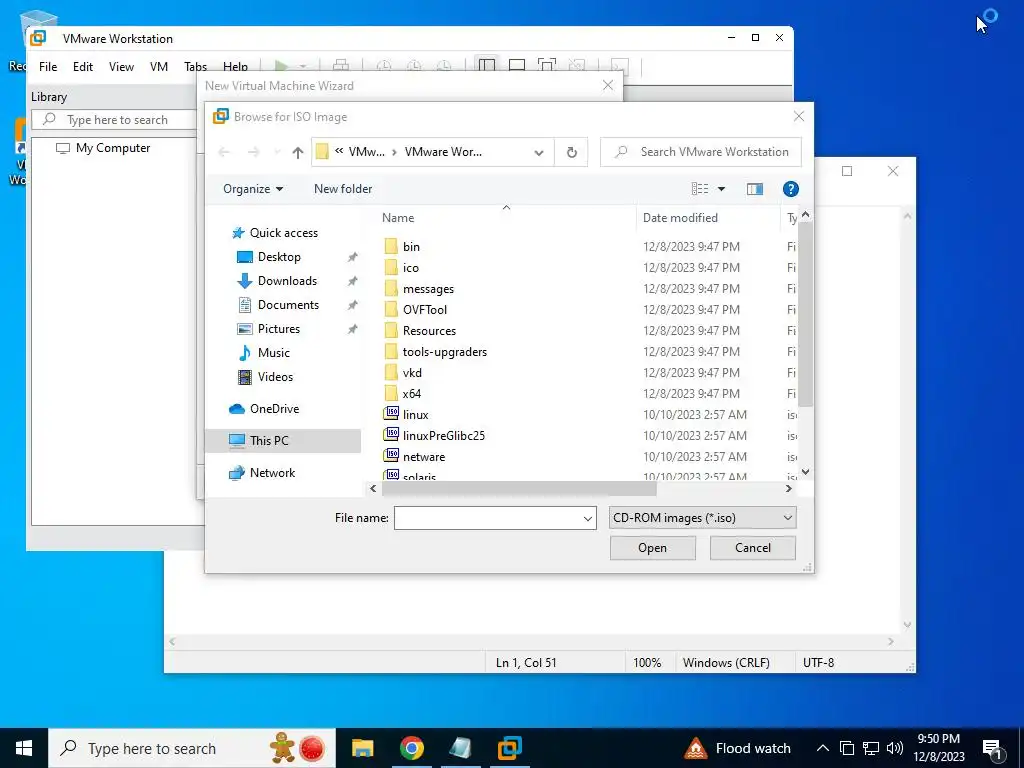The width and height of the screenshot is (1024, 768).
Task: Click the Open button
Action: click(652, 548)
